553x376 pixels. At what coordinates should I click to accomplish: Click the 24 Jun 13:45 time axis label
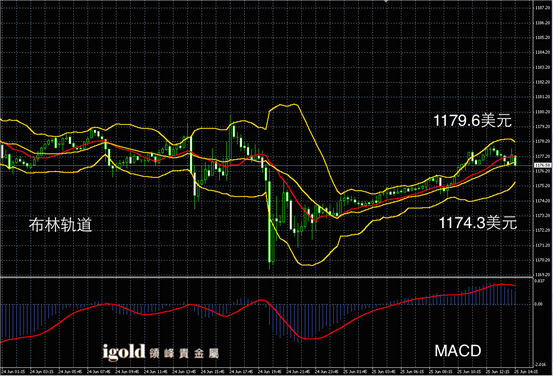coord(184,372)
